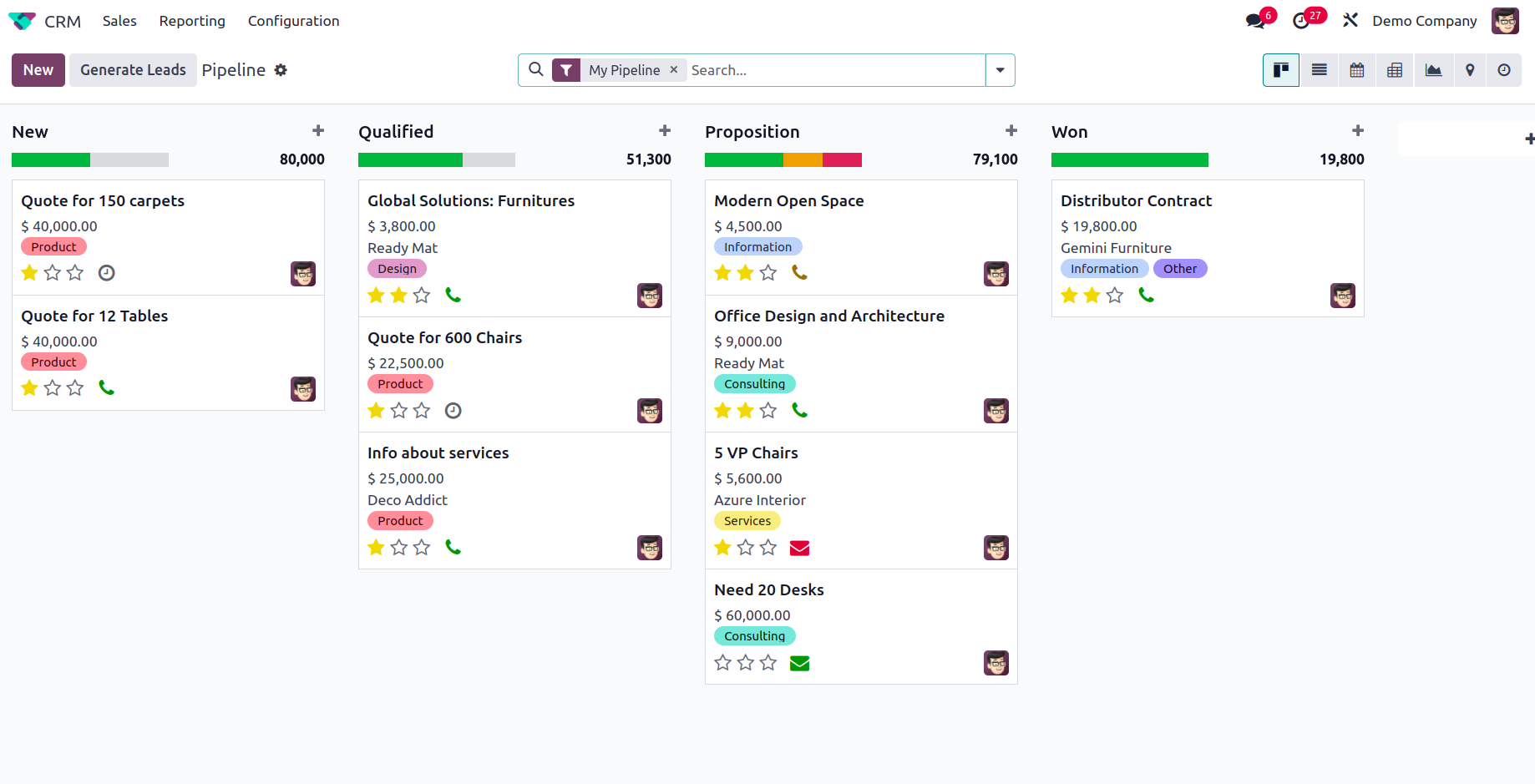
Task: Click phone icon on Quote for 12 Tables
Action: tap(106, 387)
